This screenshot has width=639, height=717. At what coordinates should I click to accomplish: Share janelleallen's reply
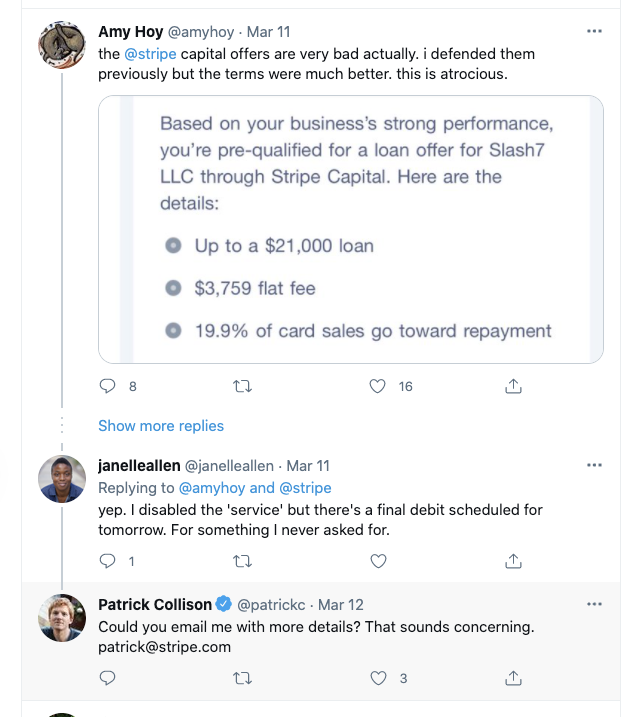tap(513, 561)
